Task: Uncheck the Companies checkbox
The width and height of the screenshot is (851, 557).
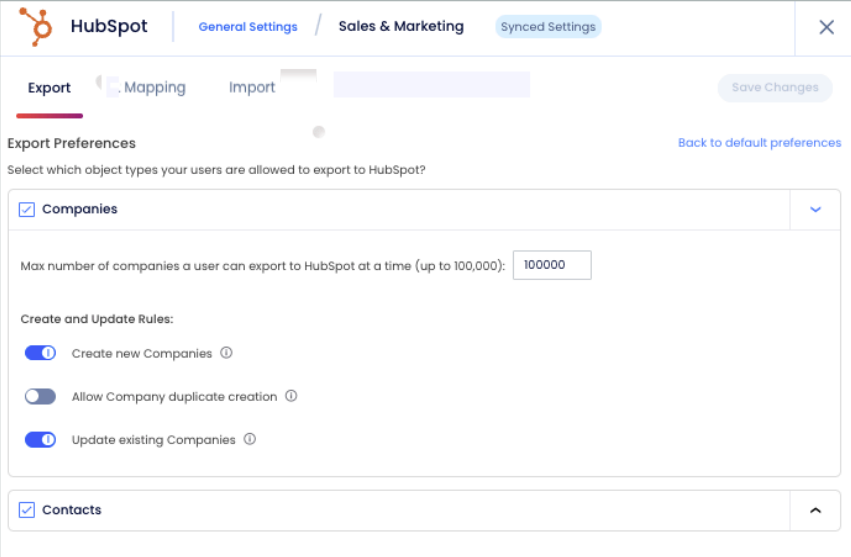Action: point(27,210)
